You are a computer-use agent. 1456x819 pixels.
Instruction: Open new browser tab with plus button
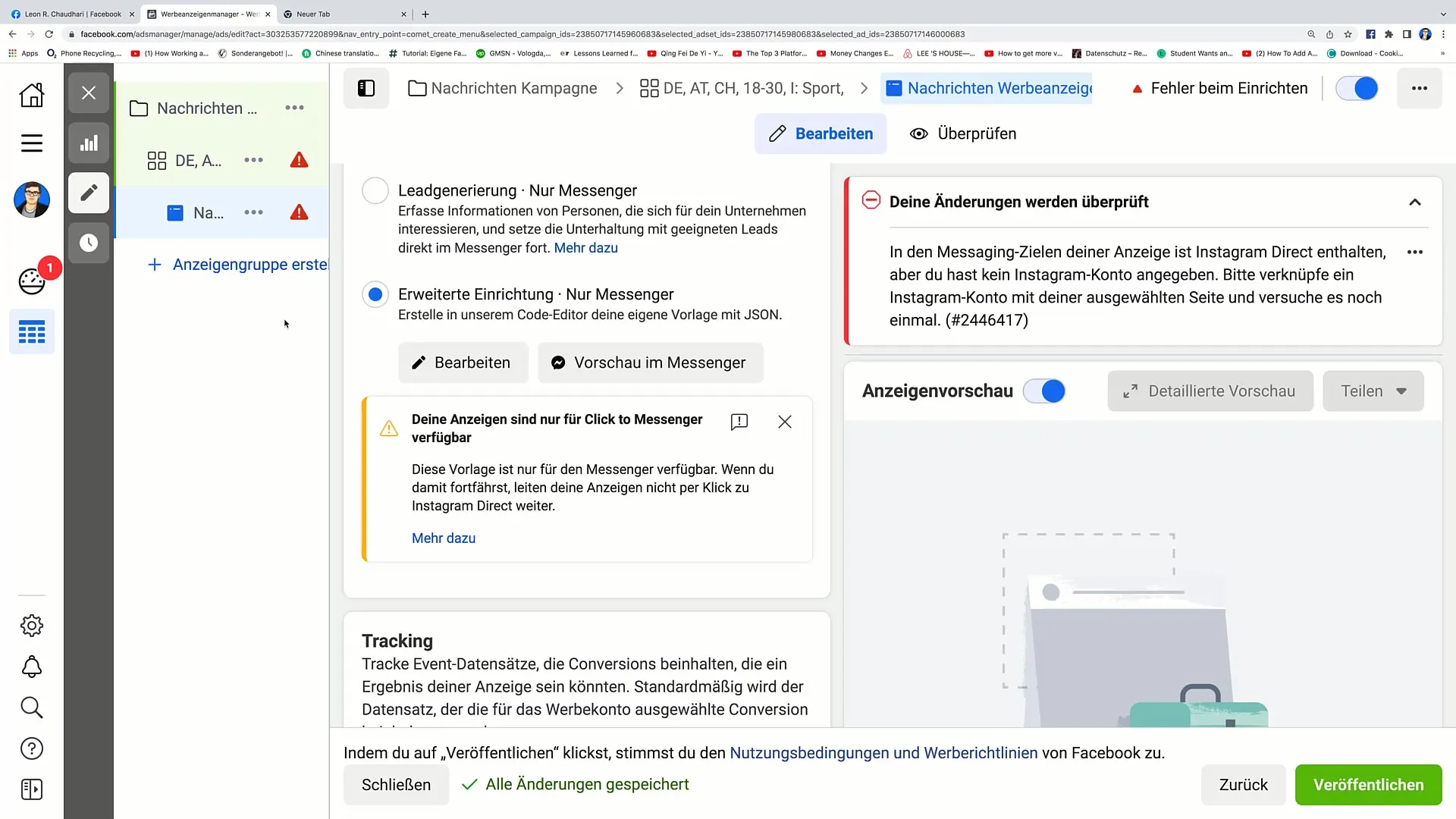coord(425,14)
